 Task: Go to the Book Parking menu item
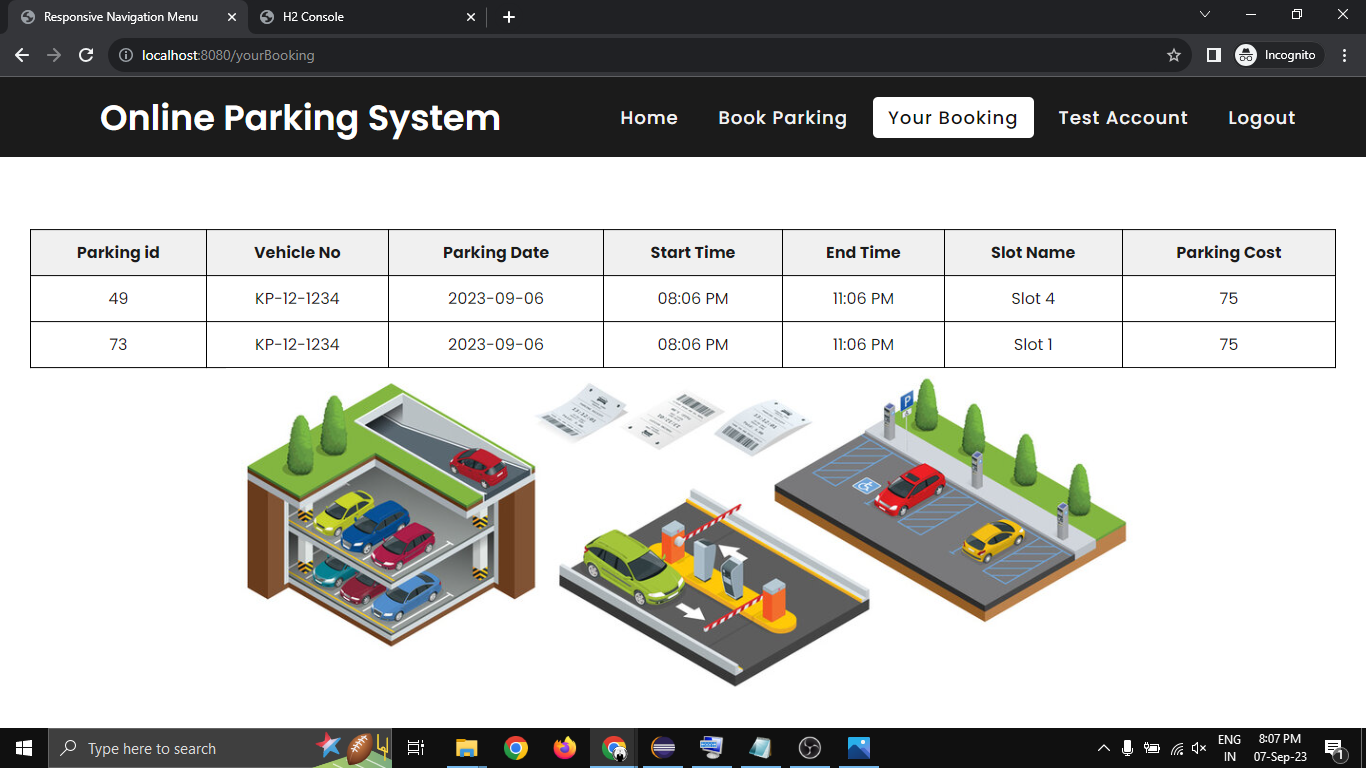pos(782,118)
